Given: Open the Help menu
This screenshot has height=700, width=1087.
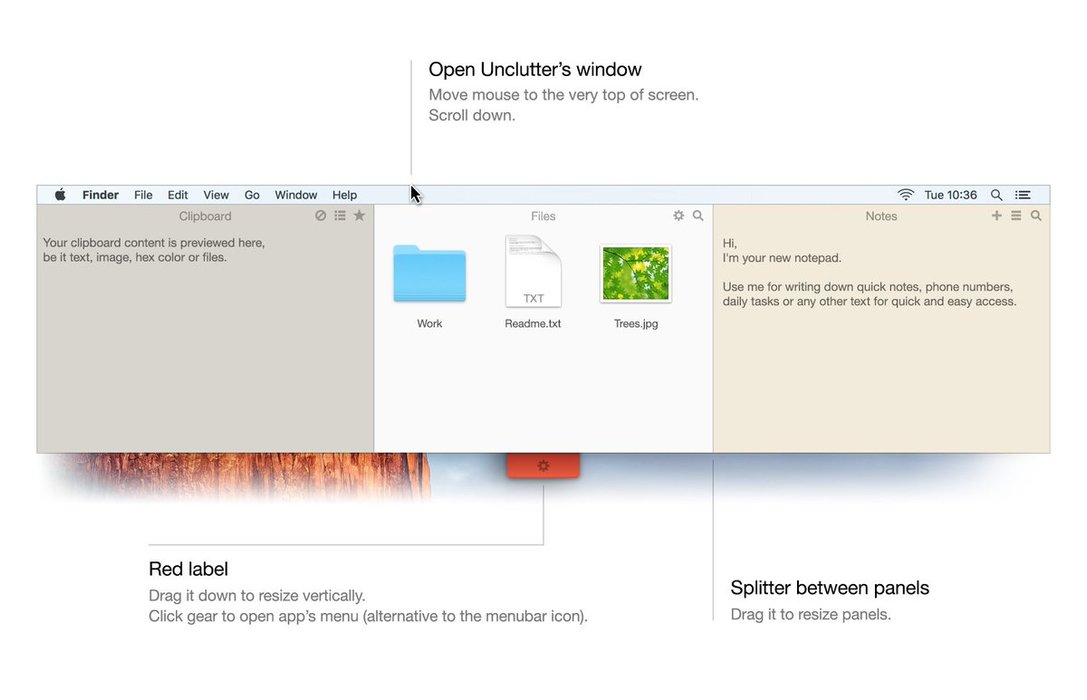Looking at the screenshot, I should pos(345,195).
